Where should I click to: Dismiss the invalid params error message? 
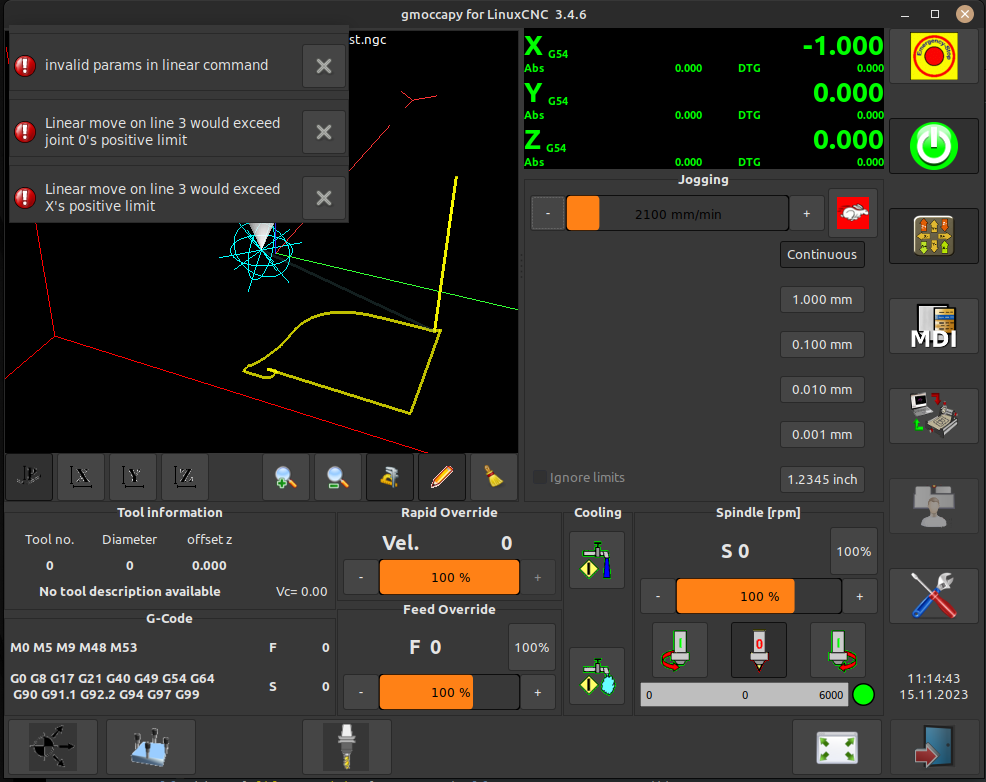[x=323, y=65]
